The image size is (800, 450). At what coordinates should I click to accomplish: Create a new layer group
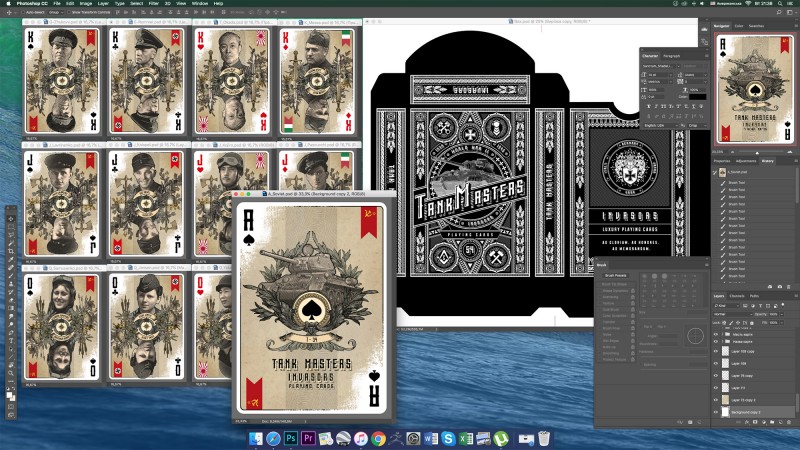(x=772, y=422)
